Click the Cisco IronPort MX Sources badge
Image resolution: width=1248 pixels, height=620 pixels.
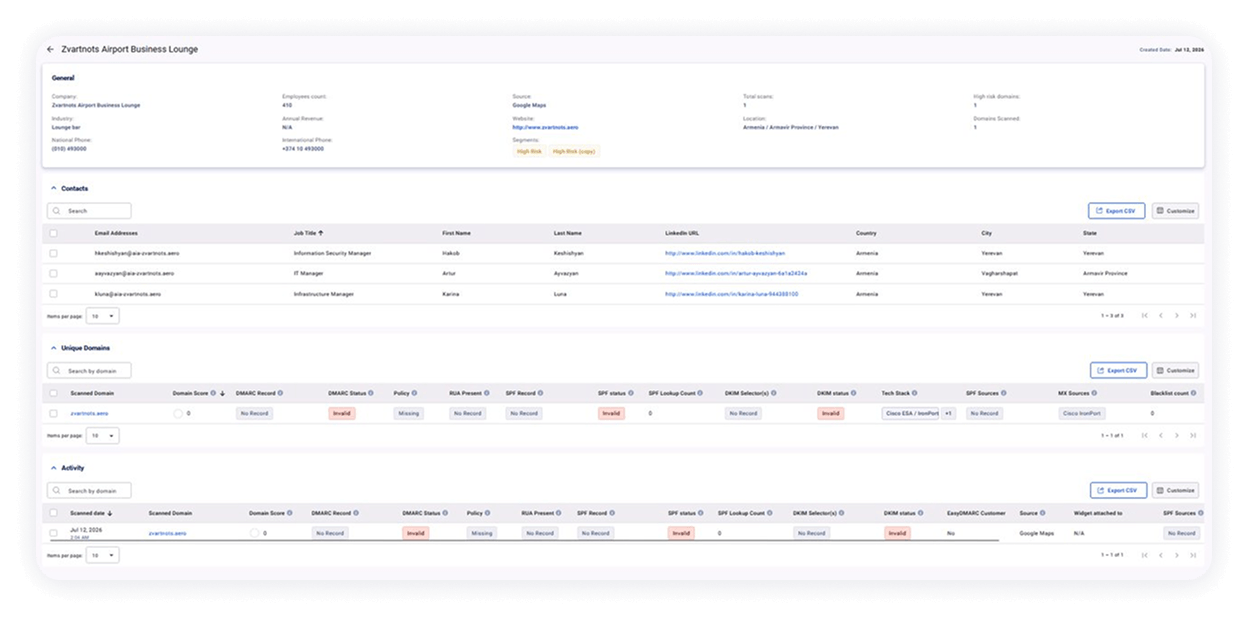(x=1082, y=413)
